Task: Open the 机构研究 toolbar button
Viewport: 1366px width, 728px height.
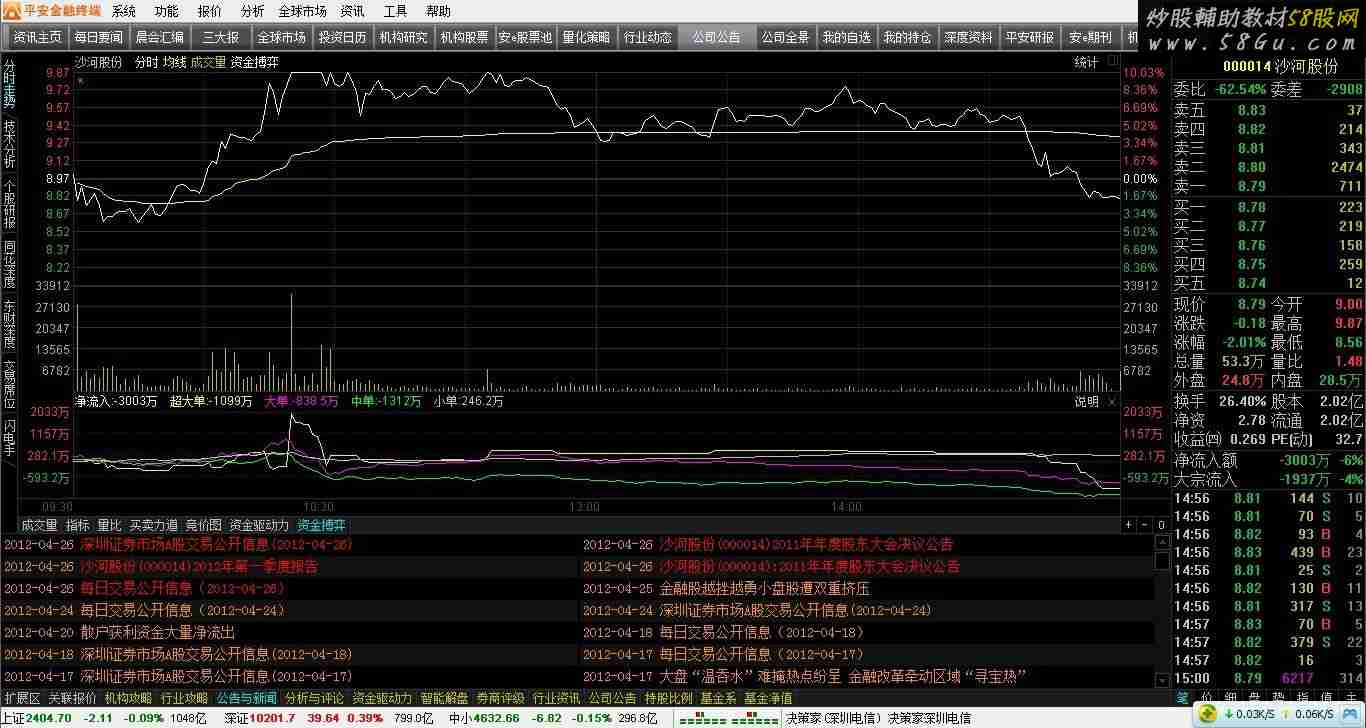Action: click(x=403, y=37)
